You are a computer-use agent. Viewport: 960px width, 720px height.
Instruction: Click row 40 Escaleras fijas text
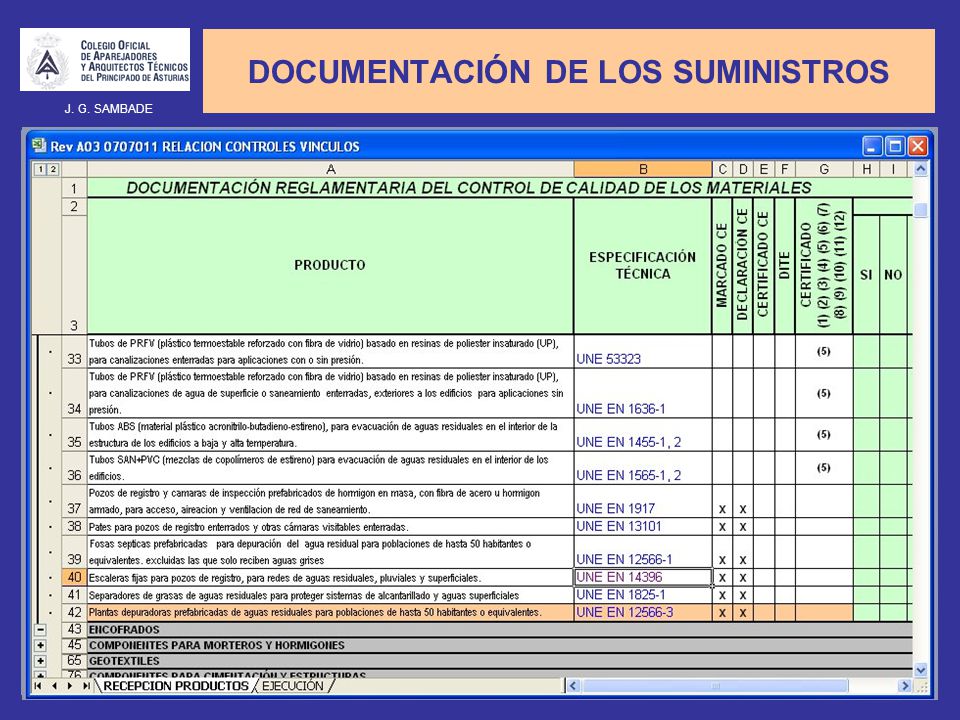[x=285, y=578]
